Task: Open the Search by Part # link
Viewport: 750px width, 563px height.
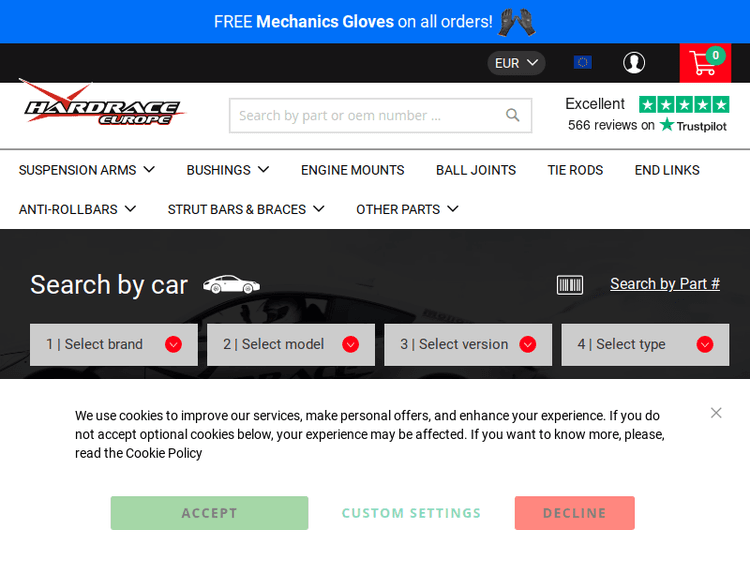Action: click(x=665, y=284)
